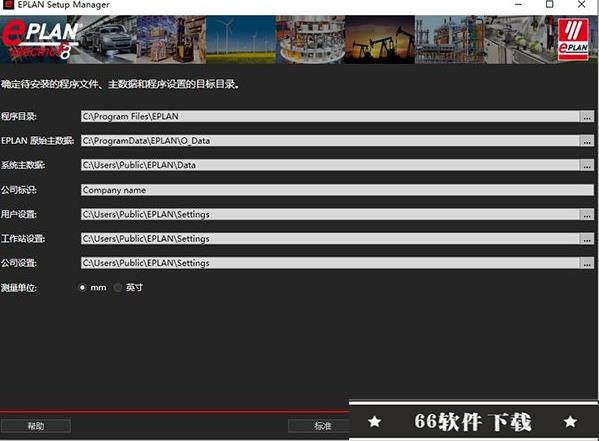Edit the C:\ProgramData\EPLAN\O_Data path field

coord(330,141)
